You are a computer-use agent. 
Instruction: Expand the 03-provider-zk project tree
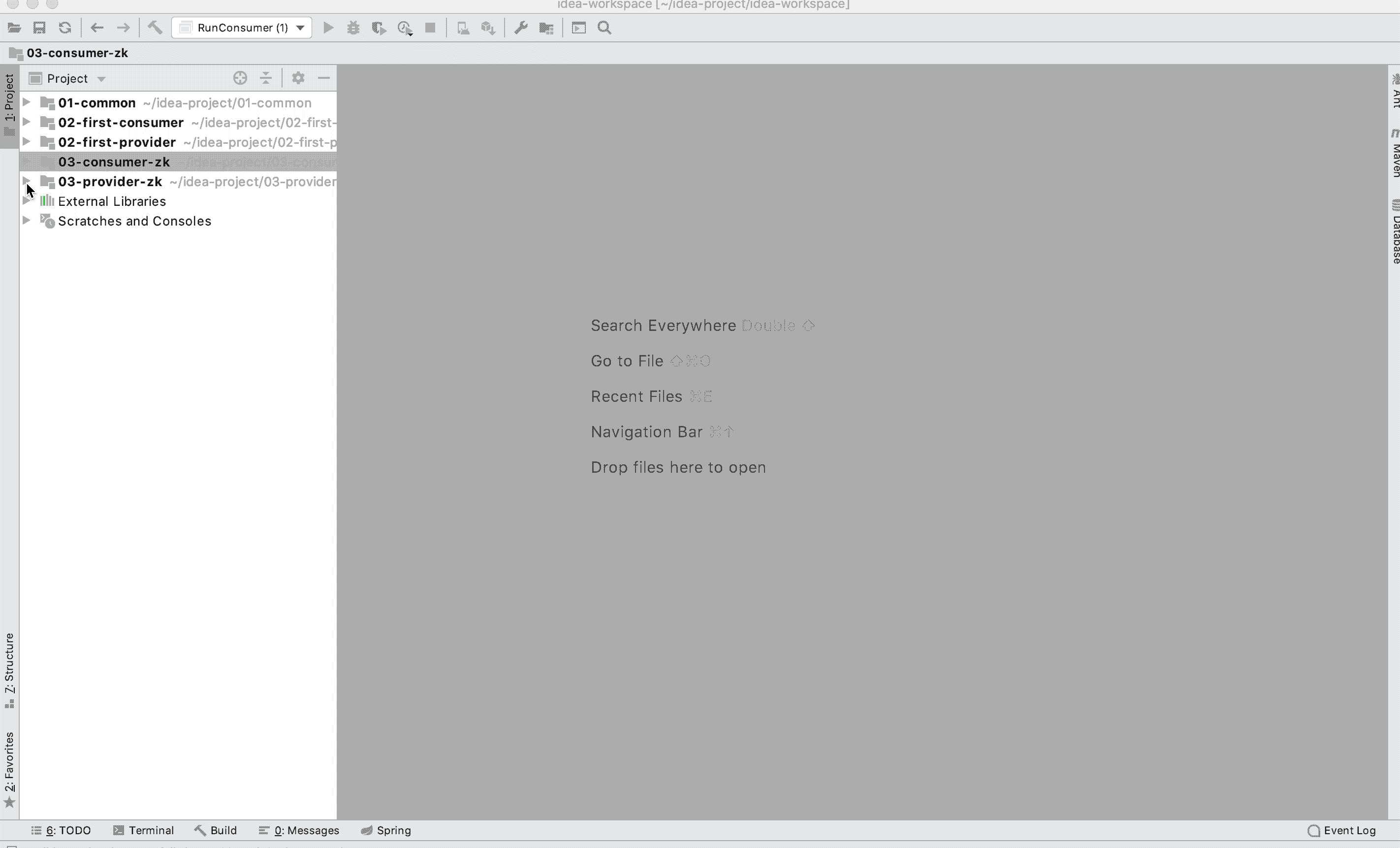click(x=25, y=181)
